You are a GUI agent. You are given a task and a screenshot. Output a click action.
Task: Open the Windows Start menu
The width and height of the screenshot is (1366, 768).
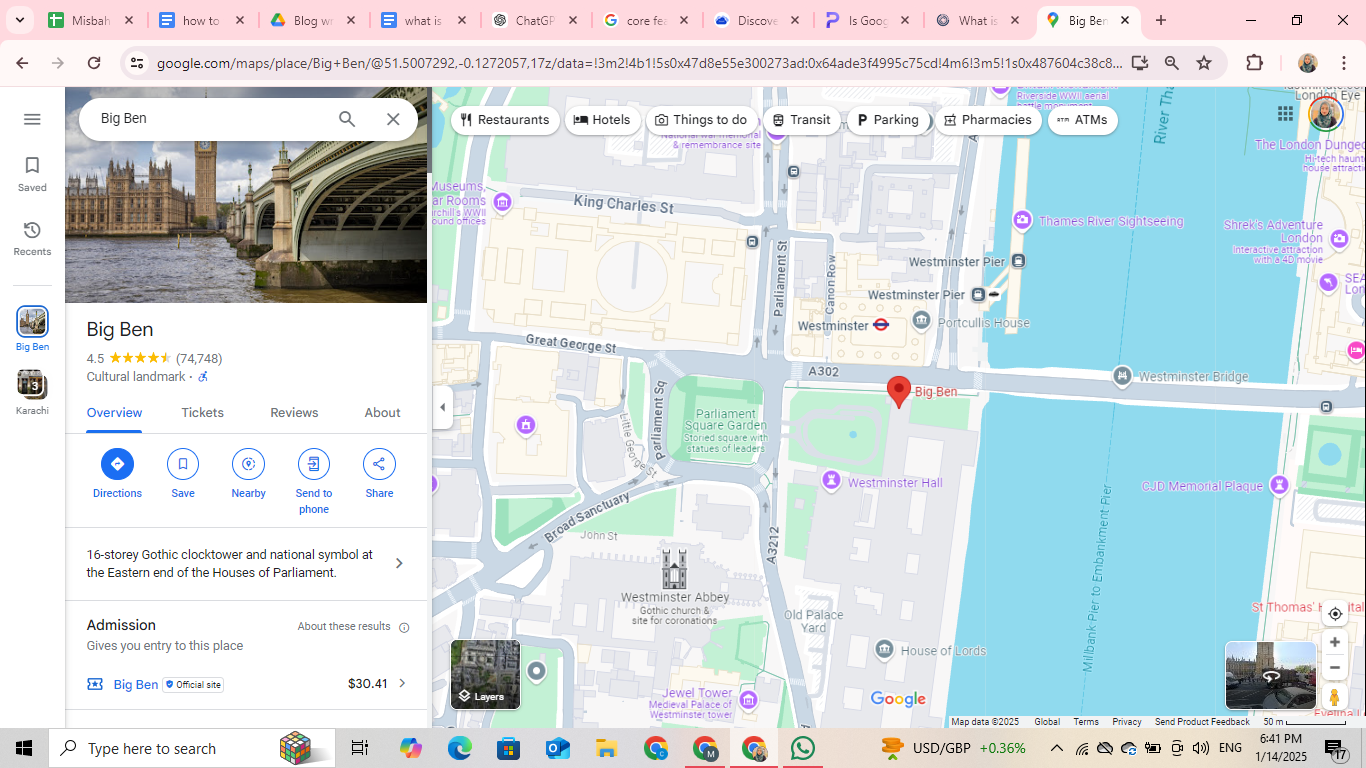click(24, 748)
